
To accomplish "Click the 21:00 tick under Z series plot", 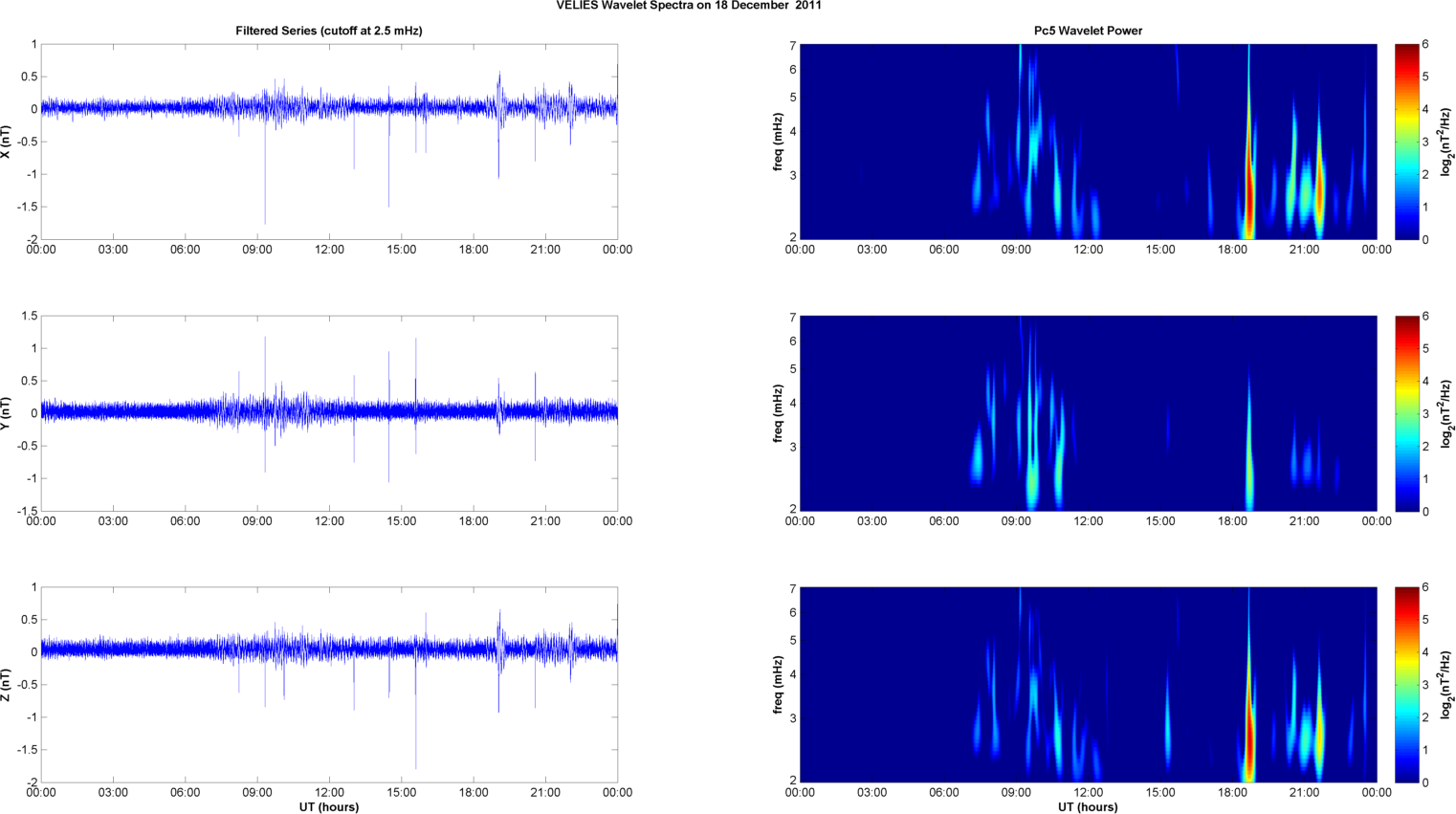I will (545, 792).
